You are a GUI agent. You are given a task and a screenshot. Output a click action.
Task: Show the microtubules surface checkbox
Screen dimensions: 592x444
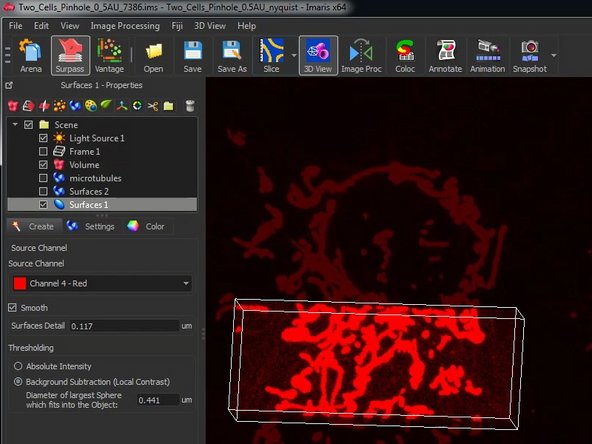tap(43, 178)
